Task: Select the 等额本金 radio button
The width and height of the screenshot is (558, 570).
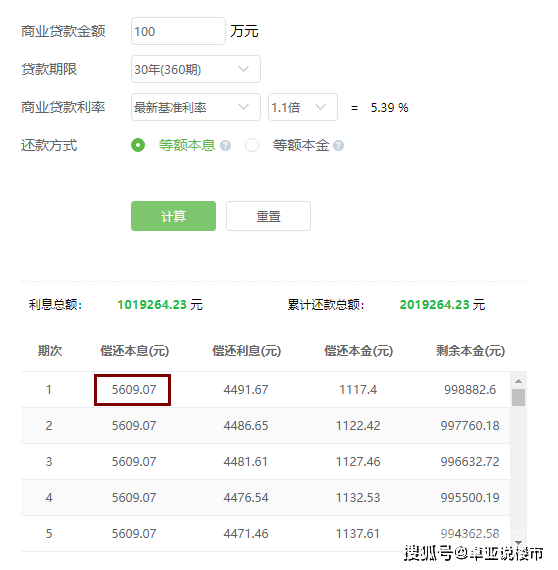Action: click(x=252, y=145)
